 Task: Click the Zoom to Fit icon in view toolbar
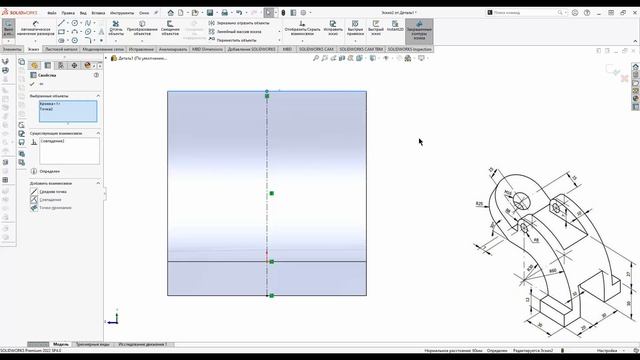pos(316,58)
